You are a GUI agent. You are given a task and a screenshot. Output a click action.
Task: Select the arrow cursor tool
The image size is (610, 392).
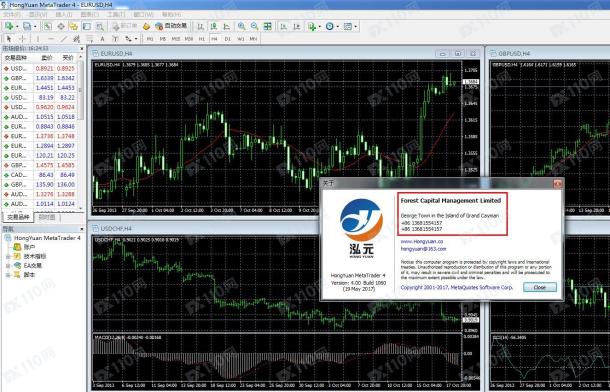tap(9, 39)
